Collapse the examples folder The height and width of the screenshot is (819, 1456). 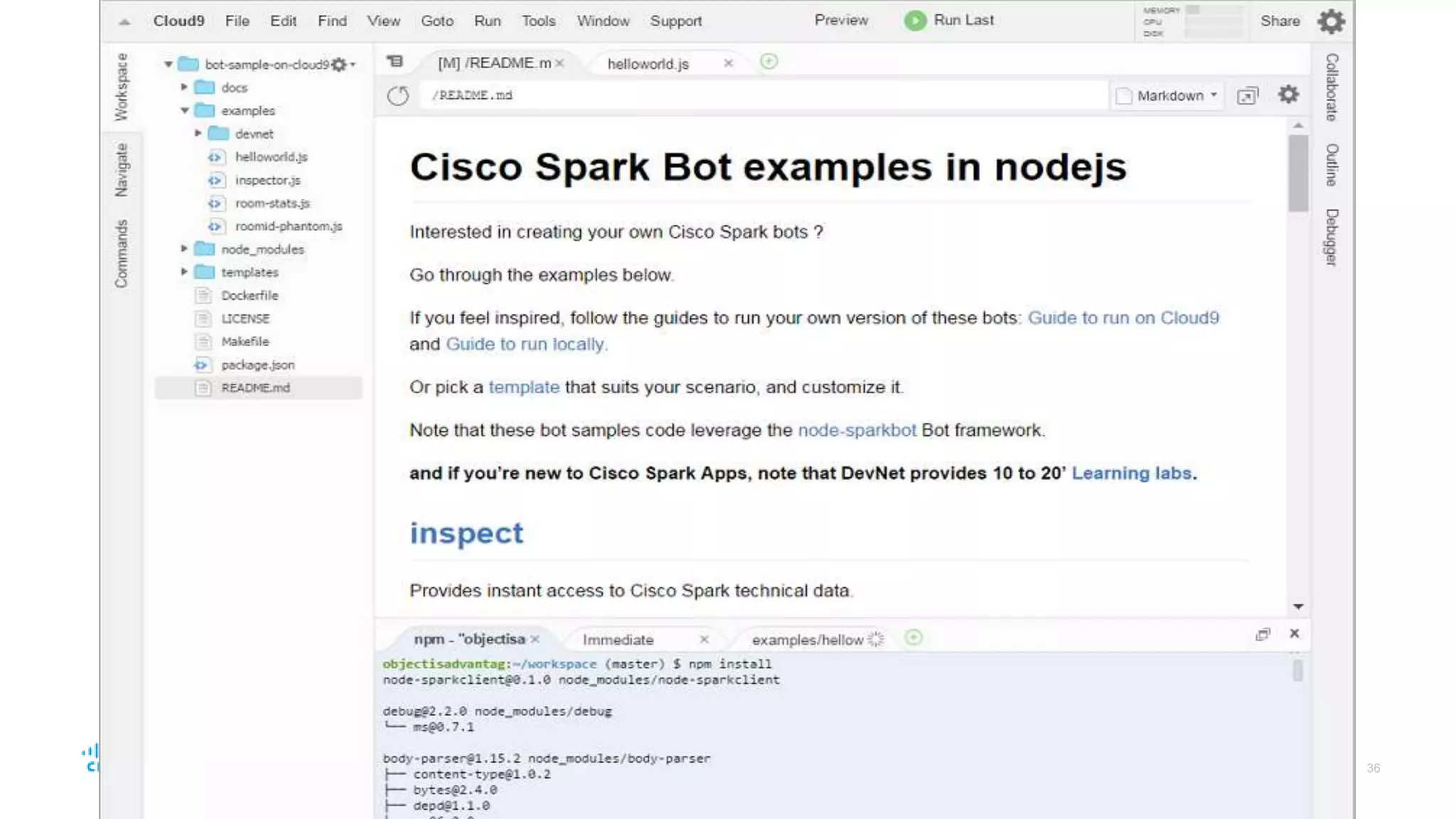(x=184, y=110)
